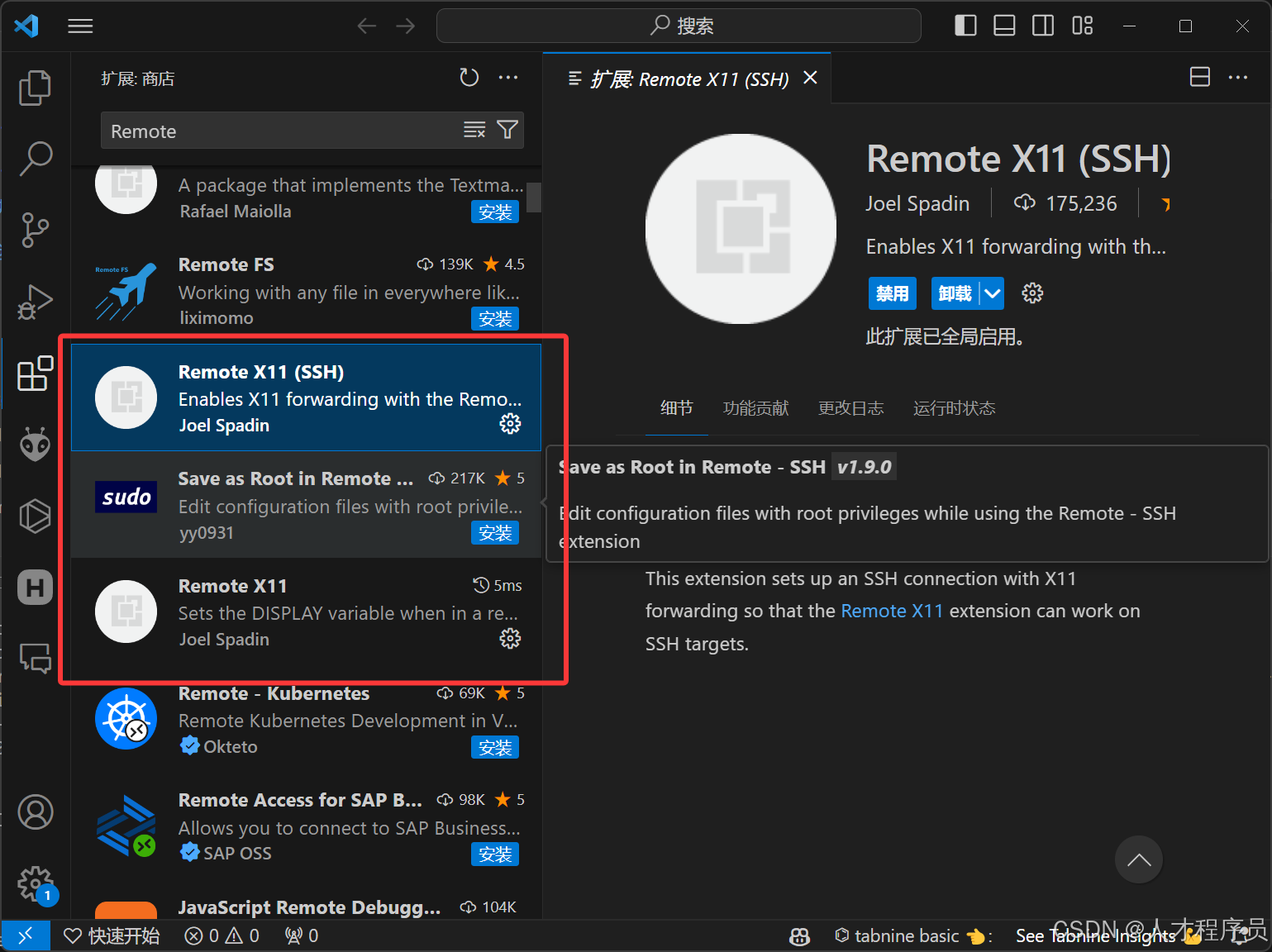The height and width of the screenshot is (952, 1272).
Task: Open the extensions filter menu
Action: (507, 130)
